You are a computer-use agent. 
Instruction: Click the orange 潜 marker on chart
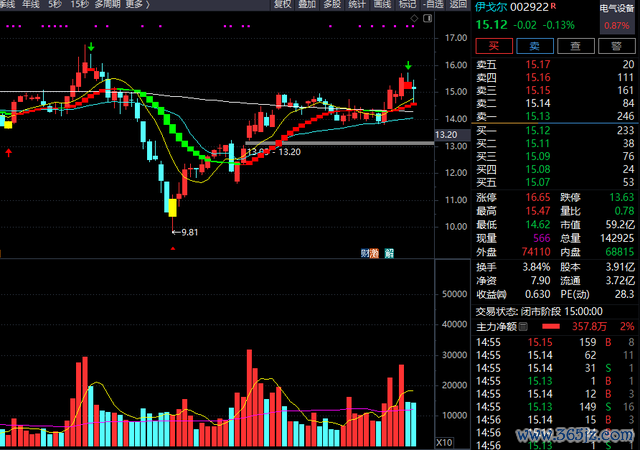[x=376, y=254]
